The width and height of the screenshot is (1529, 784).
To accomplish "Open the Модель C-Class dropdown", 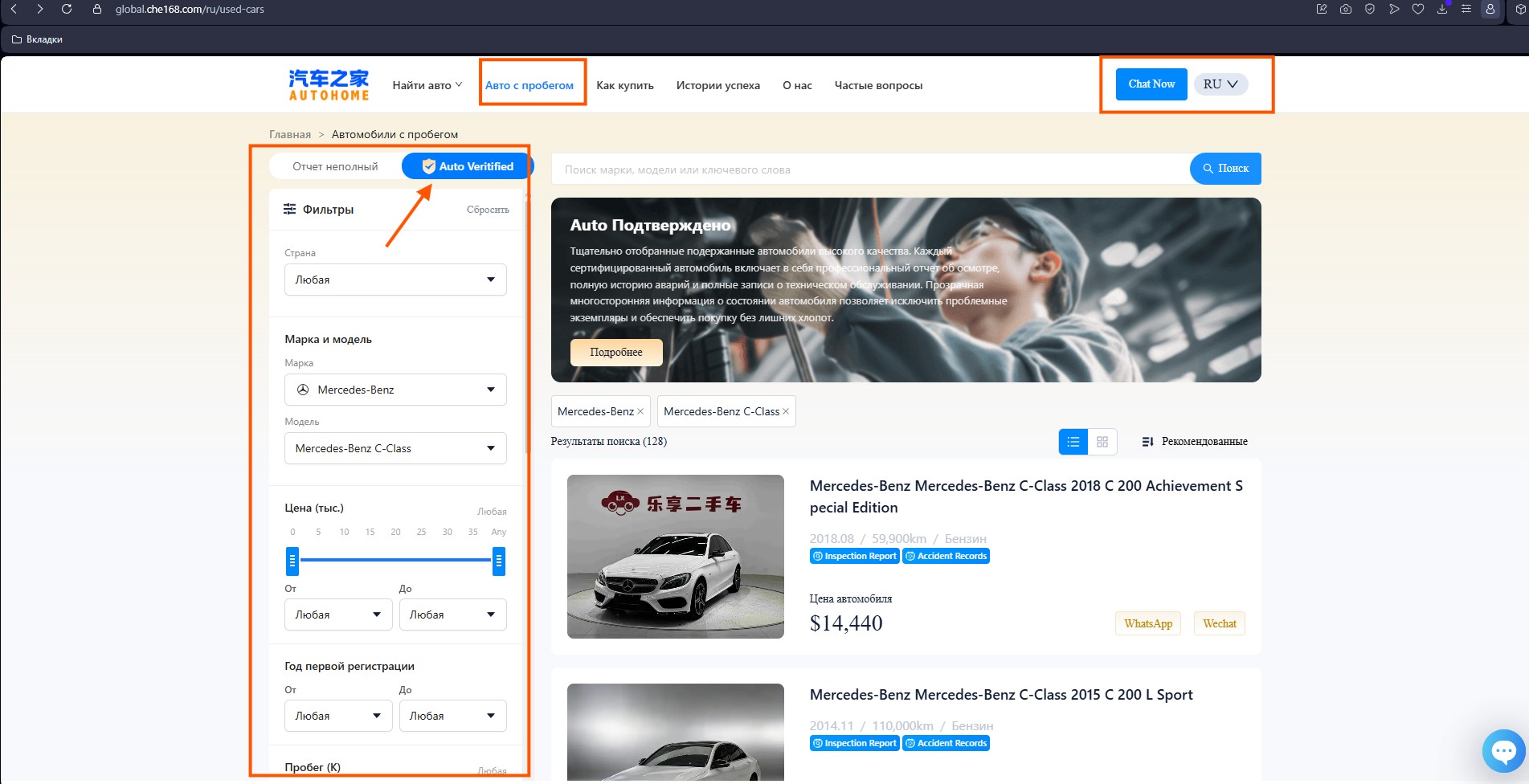I will 395,448.
